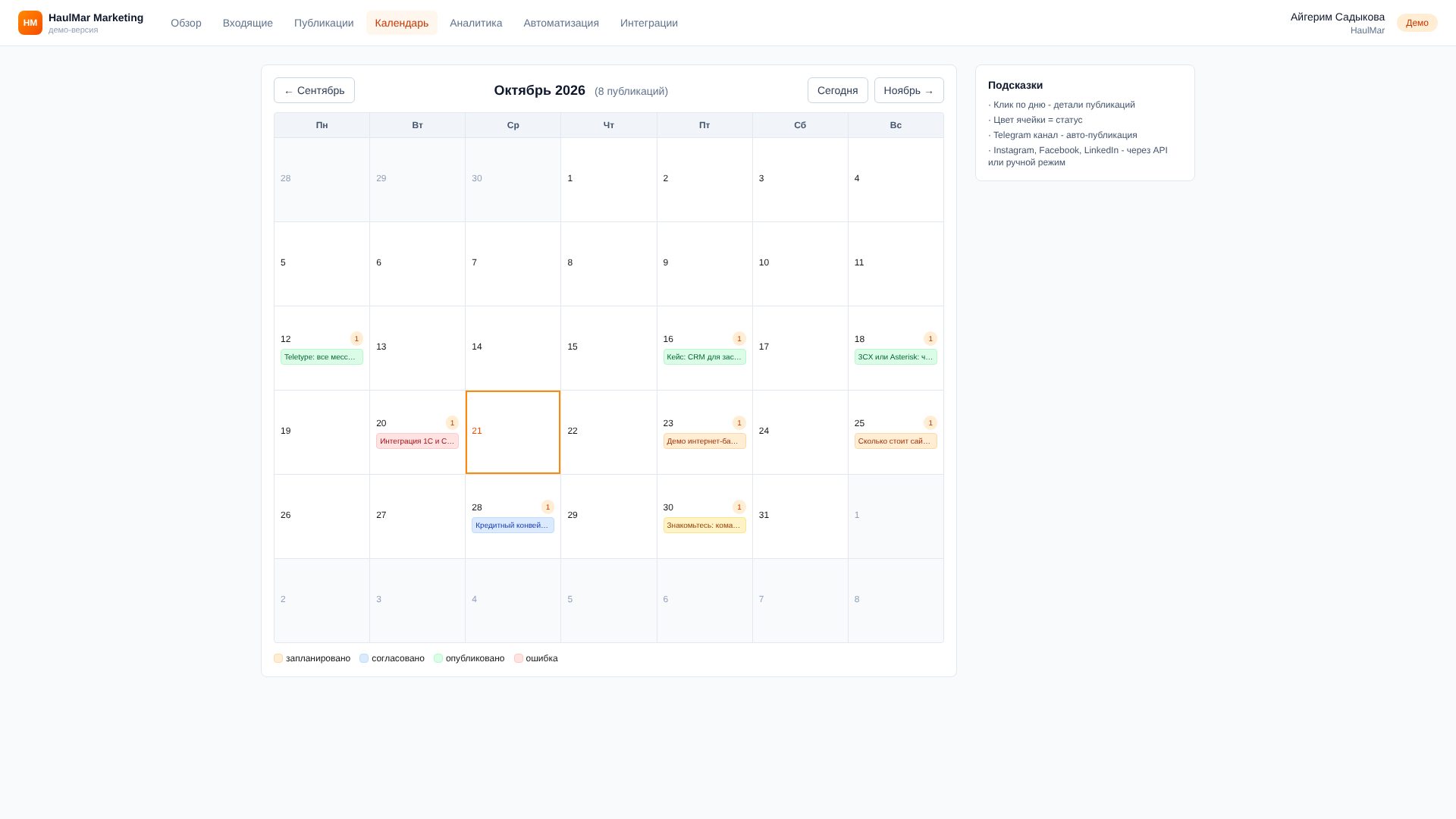Image resolution: width=1456 pixels, height=819 pixels.
Task: Select day 31 in calendar
Action: coord(800,516)
